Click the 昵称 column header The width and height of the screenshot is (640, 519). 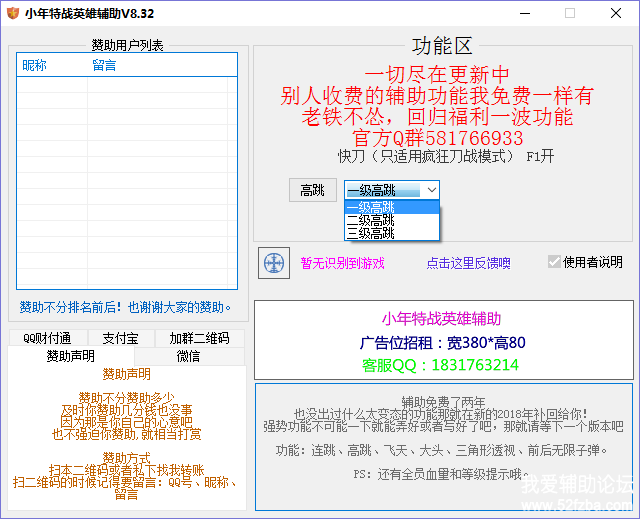35,65
